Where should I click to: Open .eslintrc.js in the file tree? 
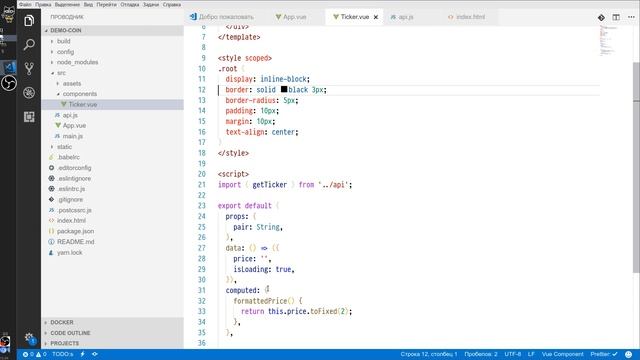[x=112, y=189]
